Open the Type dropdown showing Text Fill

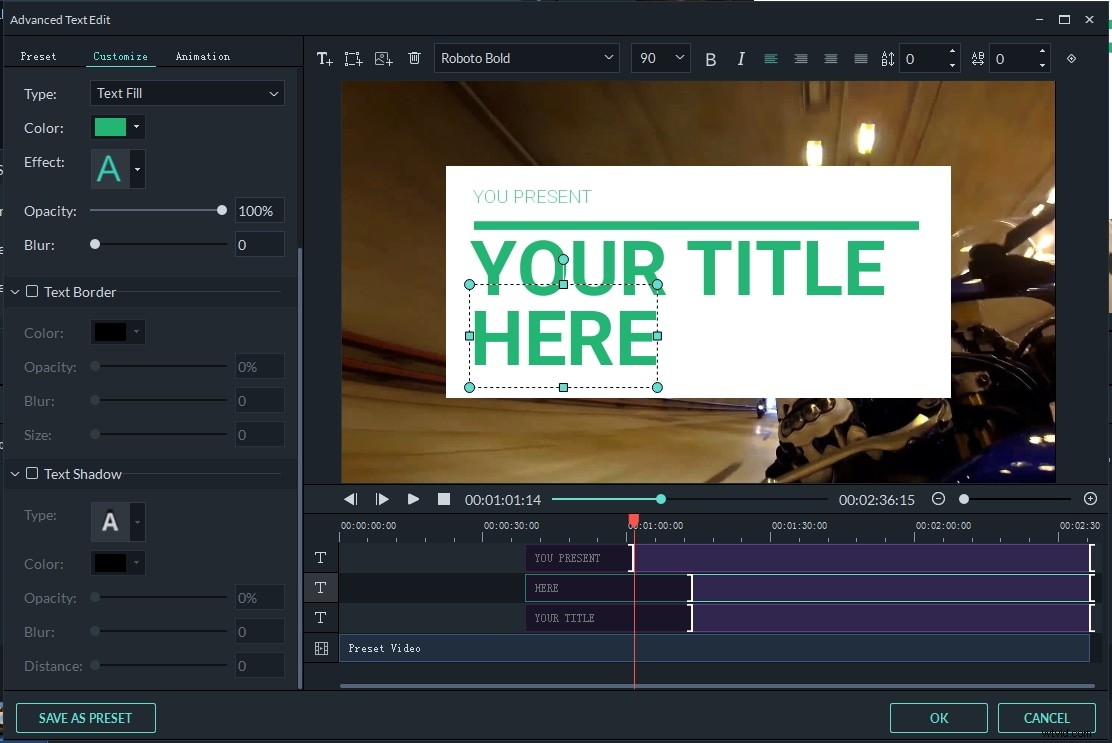pyautogui.click(x=187, y=93)
